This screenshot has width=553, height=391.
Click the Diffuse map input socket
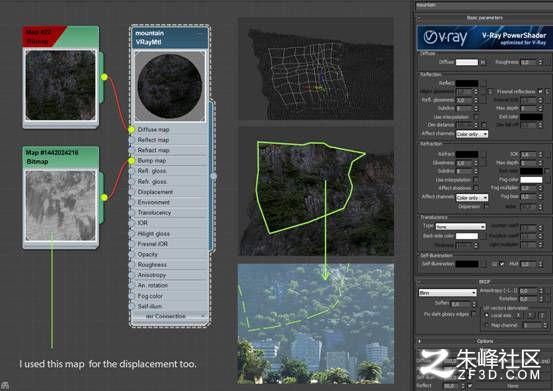click(x=131, y=130)
